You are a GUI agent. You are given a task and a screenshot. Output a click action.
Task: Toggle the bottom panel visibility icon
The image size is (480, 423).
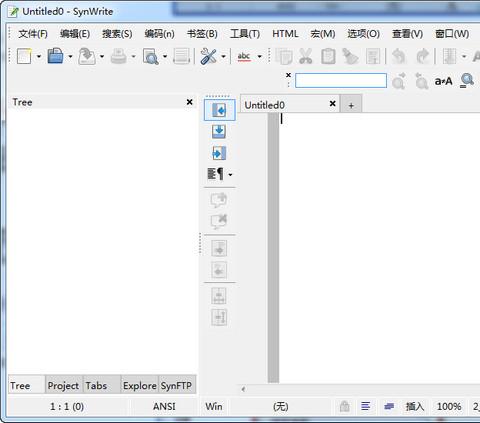(x=219, y=131)
